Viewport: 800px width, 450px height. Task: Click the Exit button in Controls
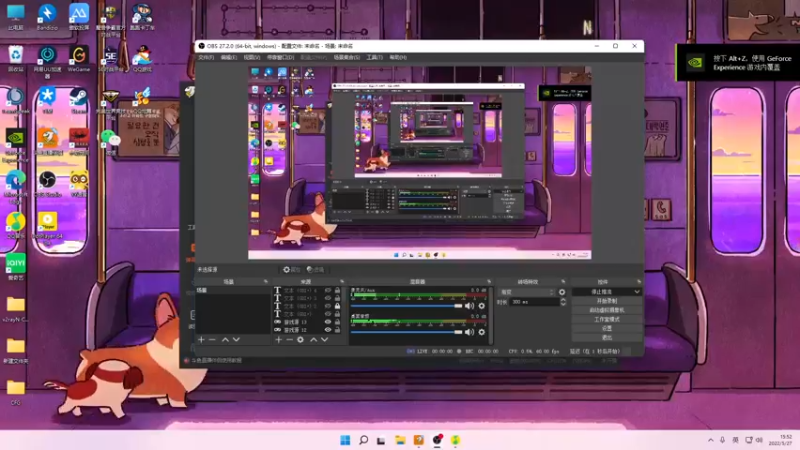607,338
